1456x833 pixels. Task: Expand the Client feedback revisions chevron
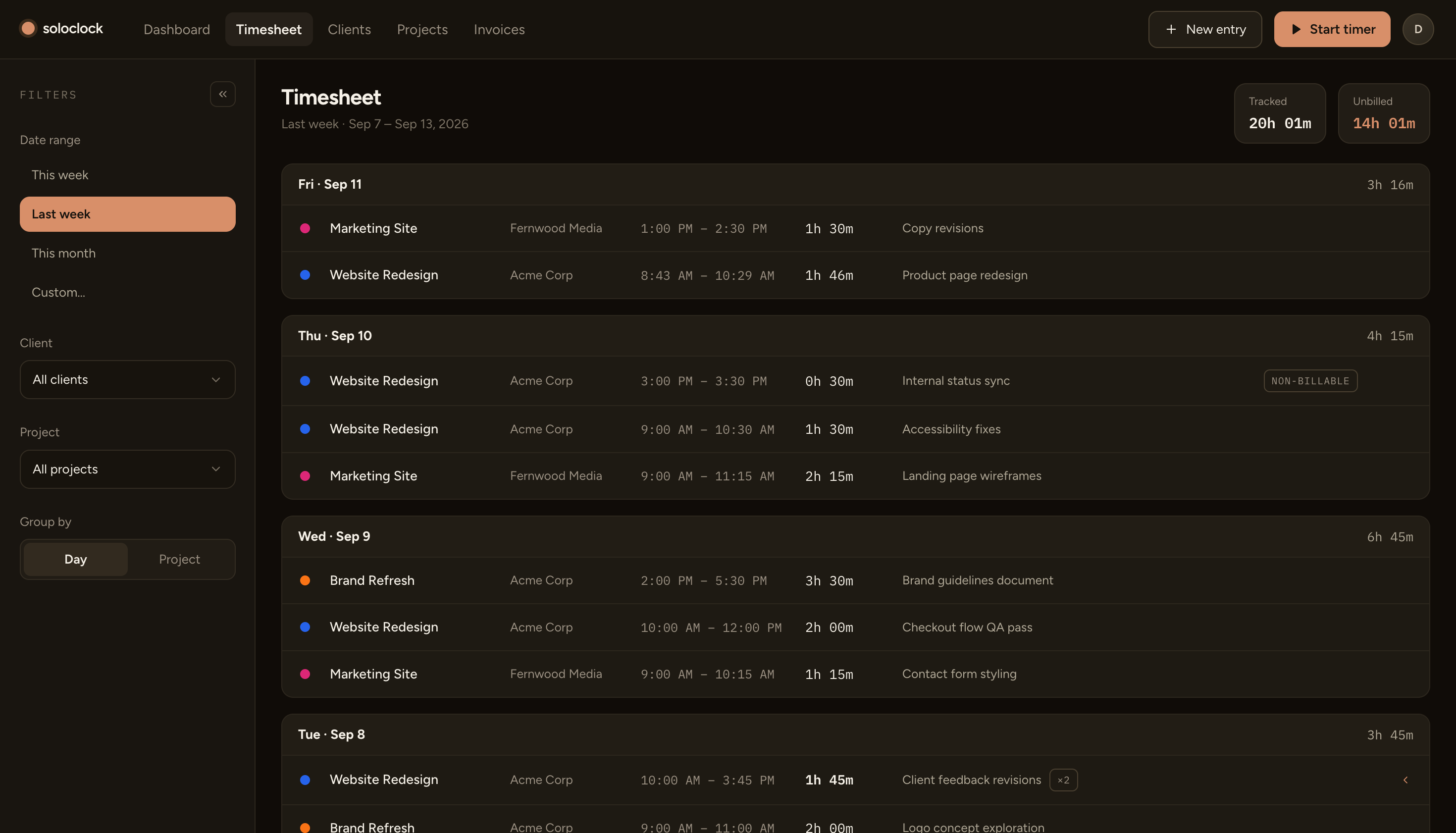tap(1405, 780)
